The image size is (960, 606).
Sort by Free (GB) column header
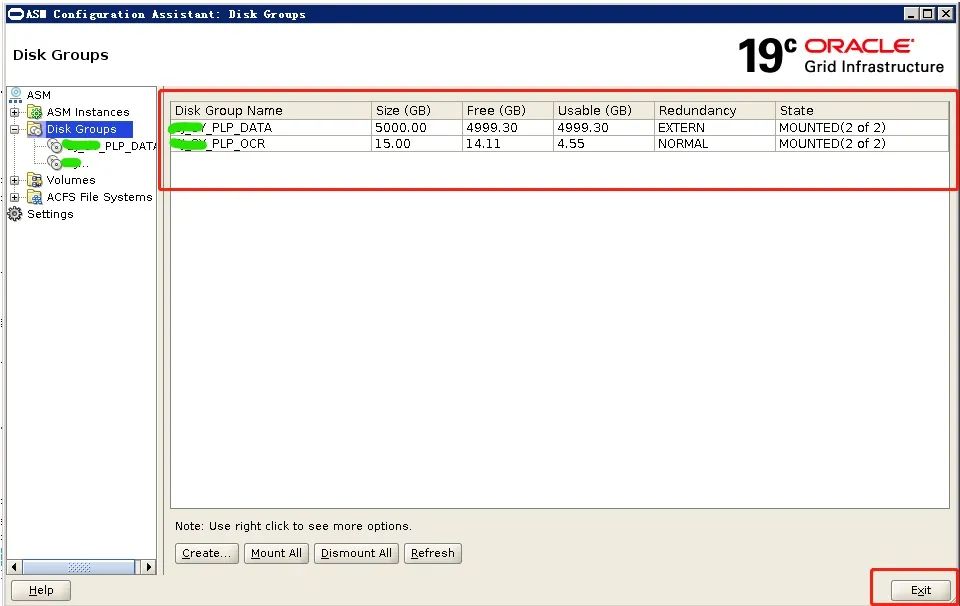(508, 111)
